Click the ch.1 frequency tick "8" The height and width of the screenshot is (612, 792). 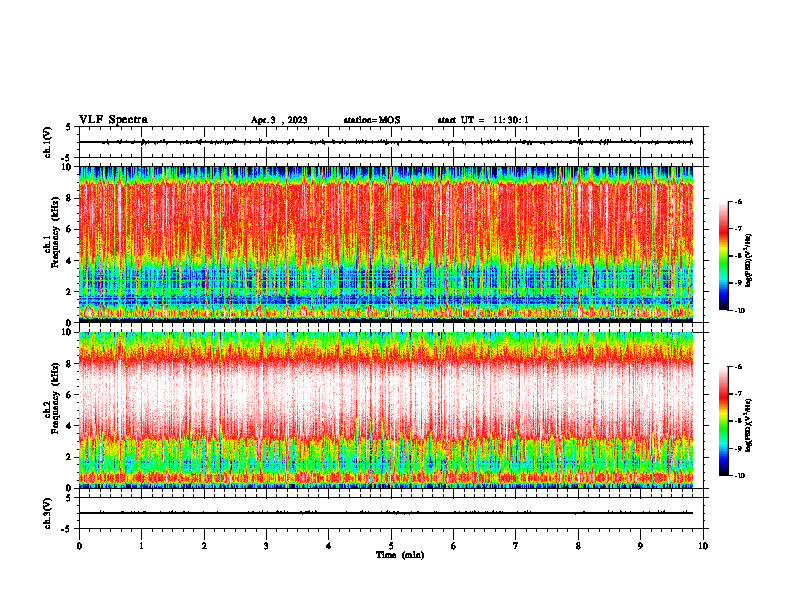(x=70, y=198)
